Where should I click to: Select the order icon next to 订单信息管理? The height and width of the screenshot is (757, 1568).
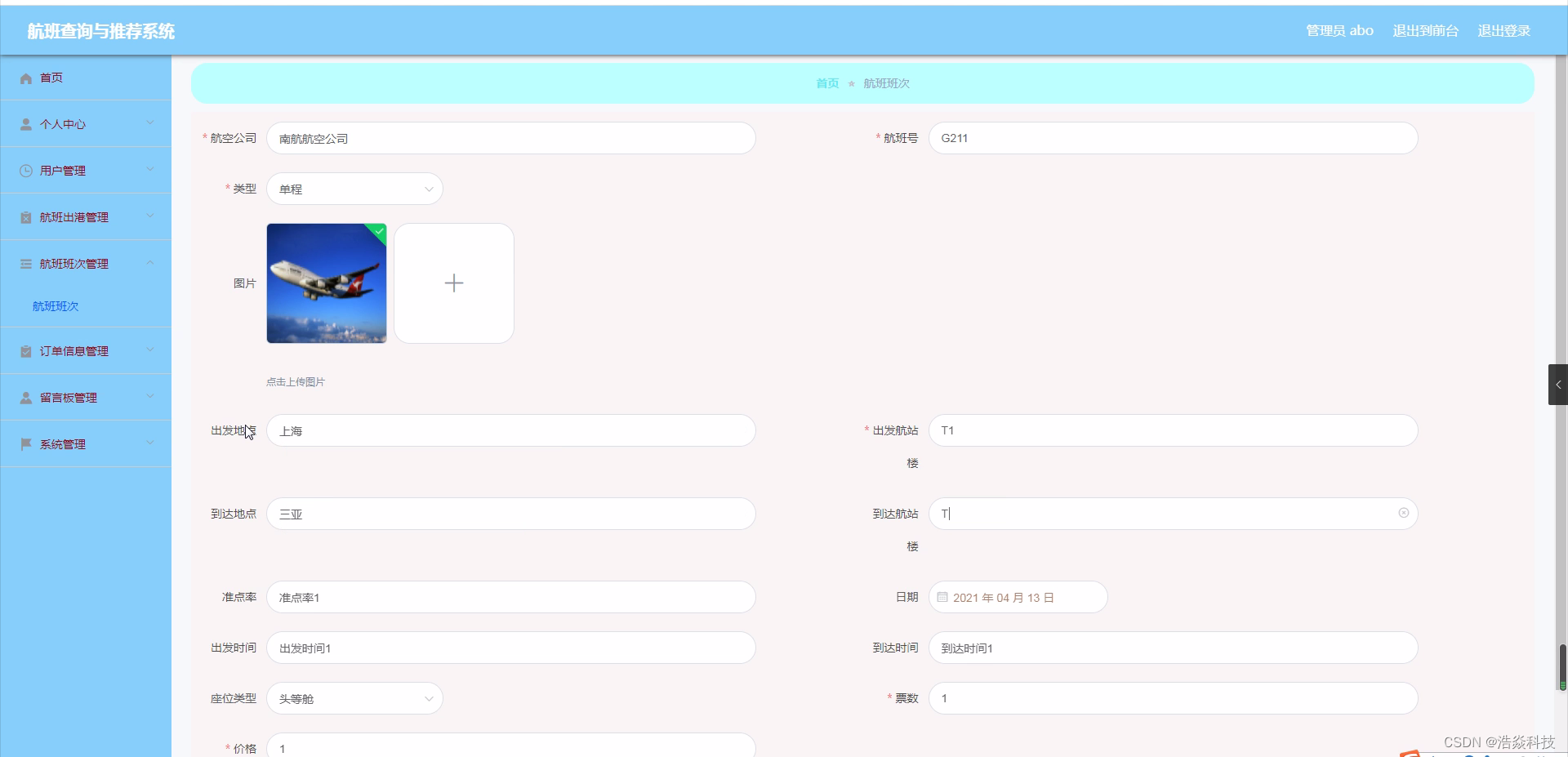[24, 350]
